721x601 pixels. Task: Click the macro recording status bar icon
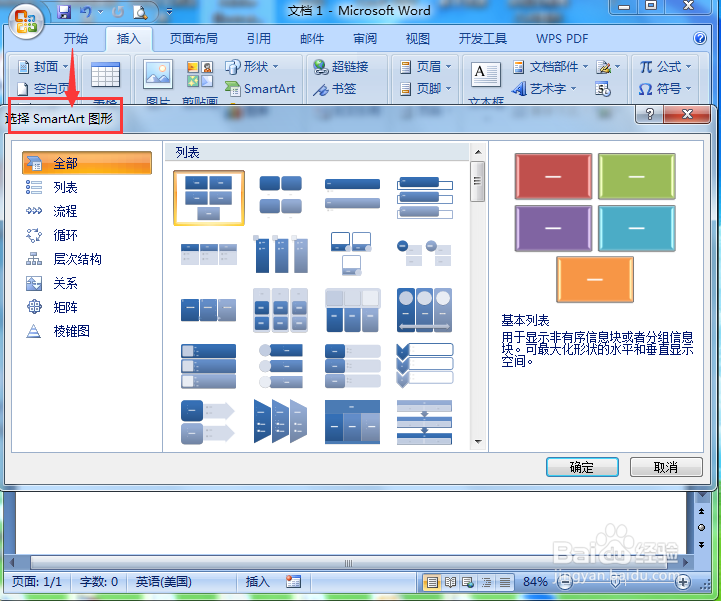pyautogui.click(x=293, y=582)
